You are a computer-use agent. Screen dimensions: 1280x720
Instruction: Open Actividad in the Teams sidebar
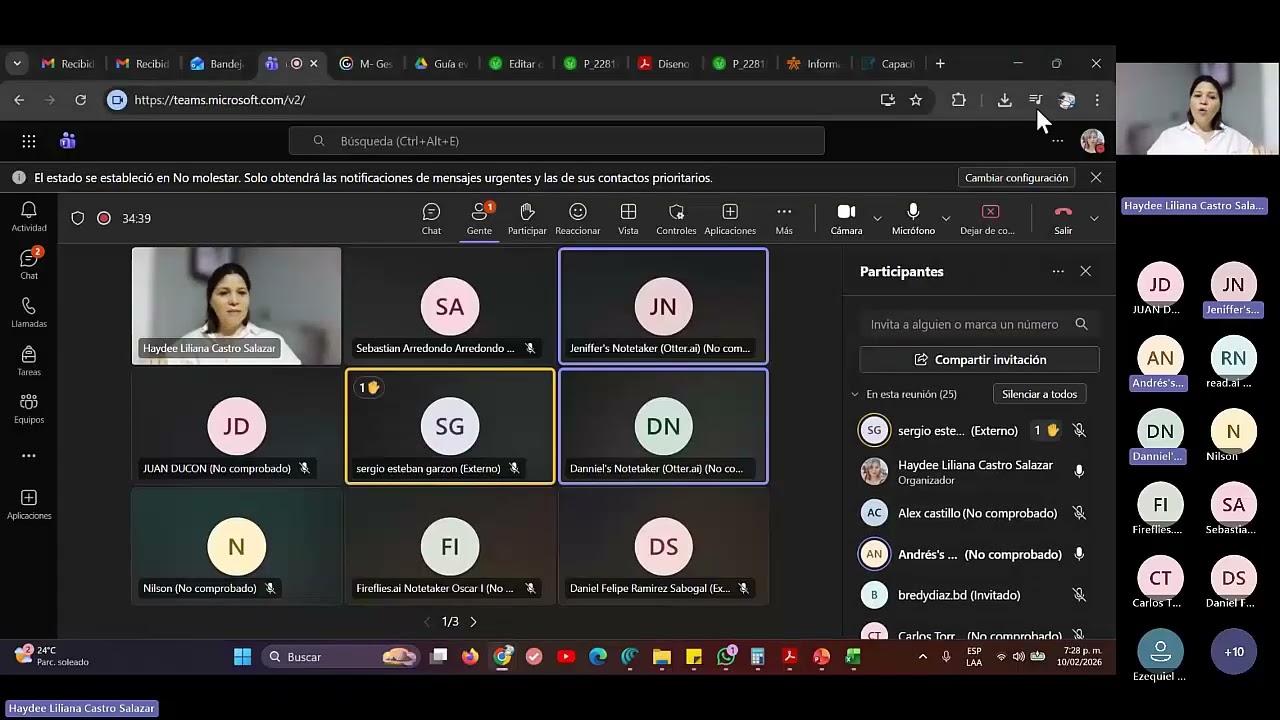coord(29,216)
